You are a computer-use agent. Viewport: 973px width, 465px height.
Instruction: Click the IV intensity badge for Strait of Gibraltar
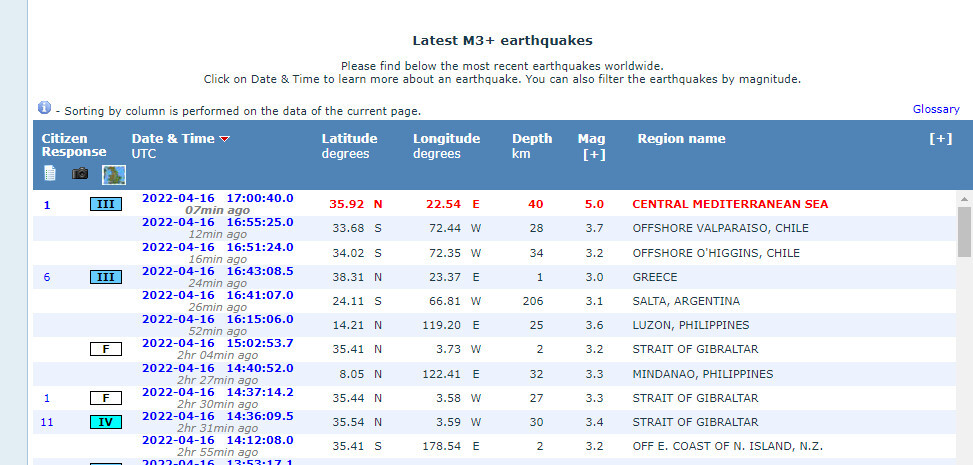click(105, 422)
